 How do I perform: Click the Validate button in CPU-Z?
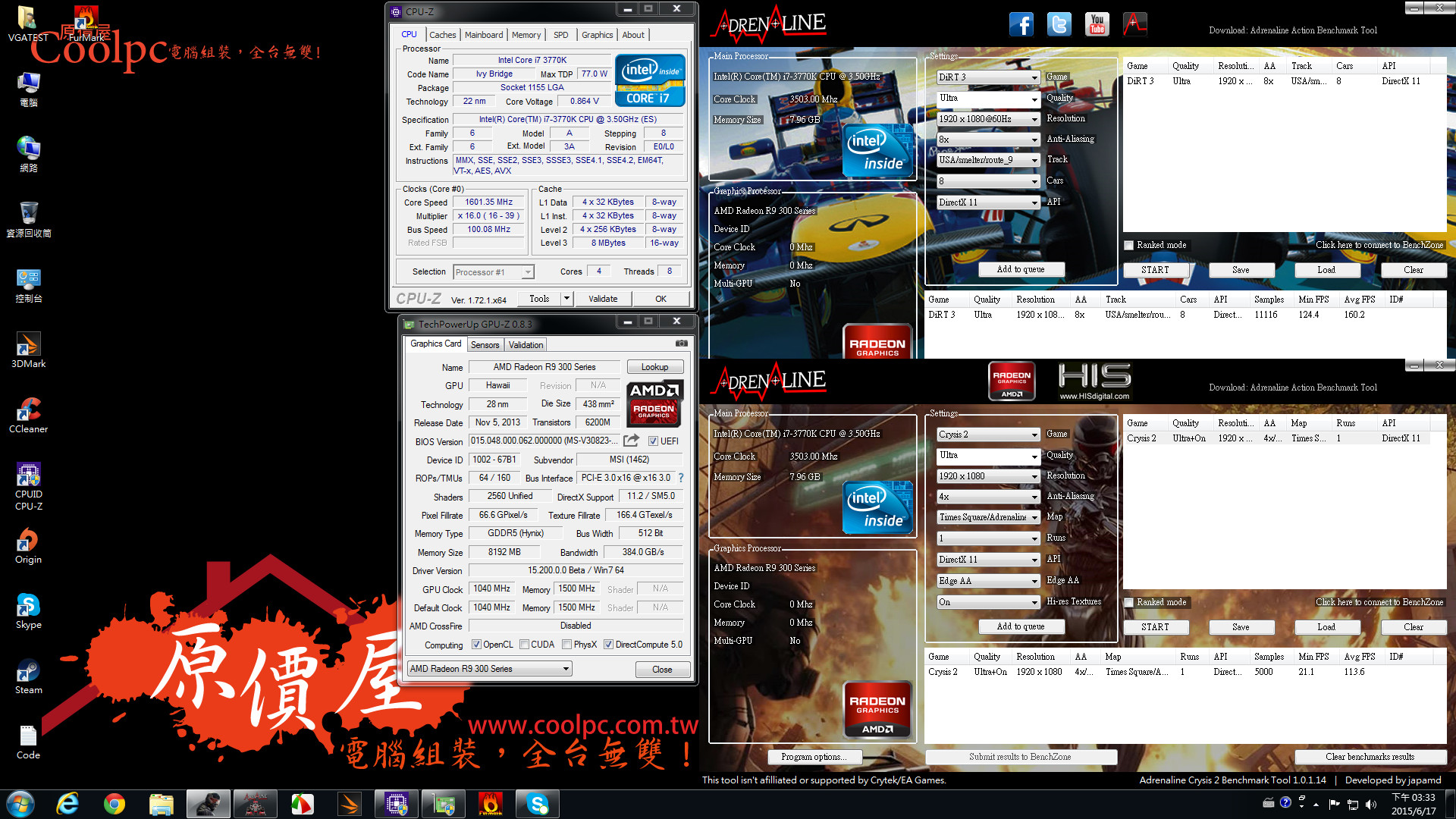click(x=603, y=299)
